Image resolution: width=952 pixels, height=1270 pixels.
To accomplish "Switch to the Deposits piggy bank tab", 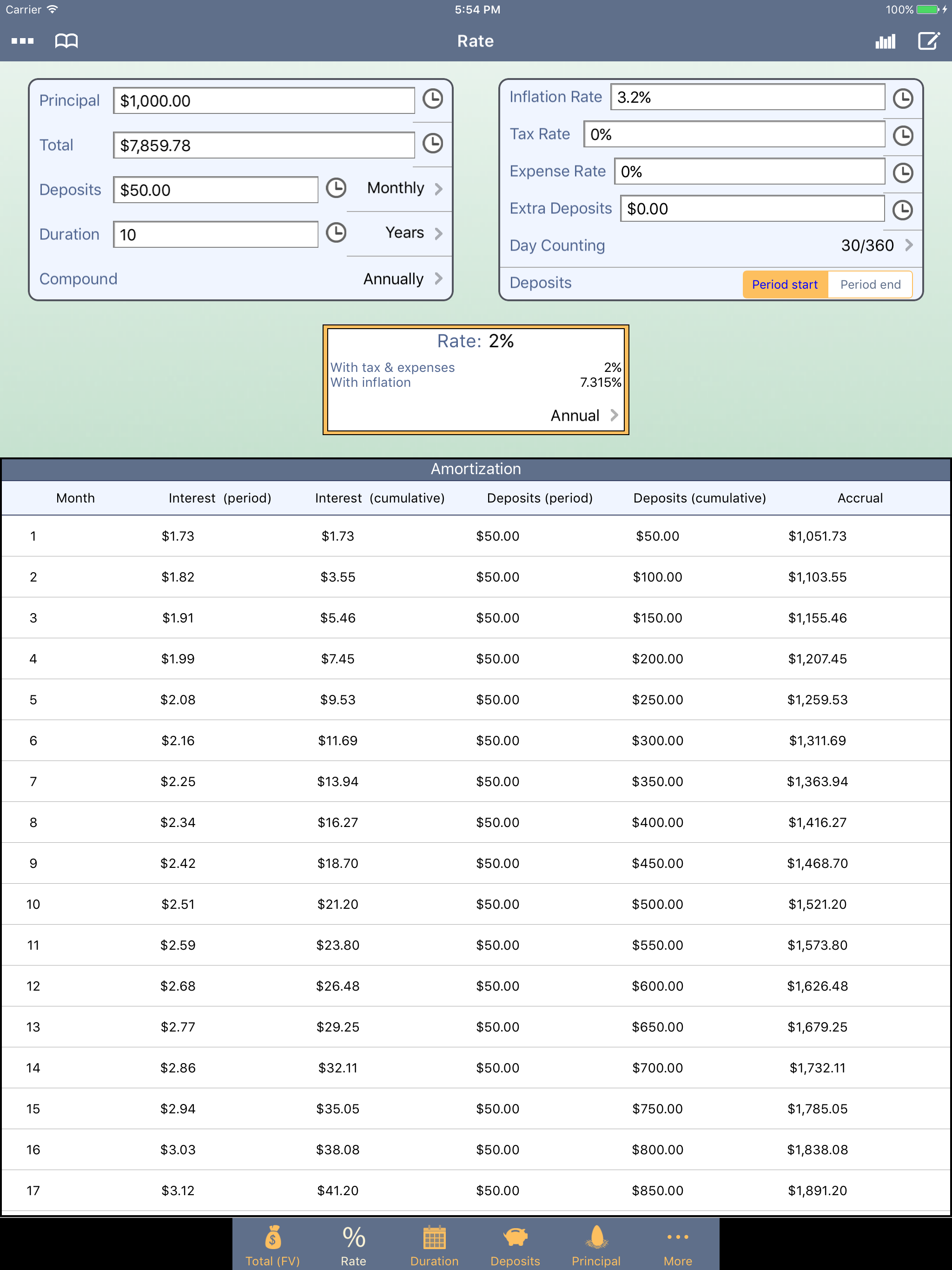I will (515, 1244).
